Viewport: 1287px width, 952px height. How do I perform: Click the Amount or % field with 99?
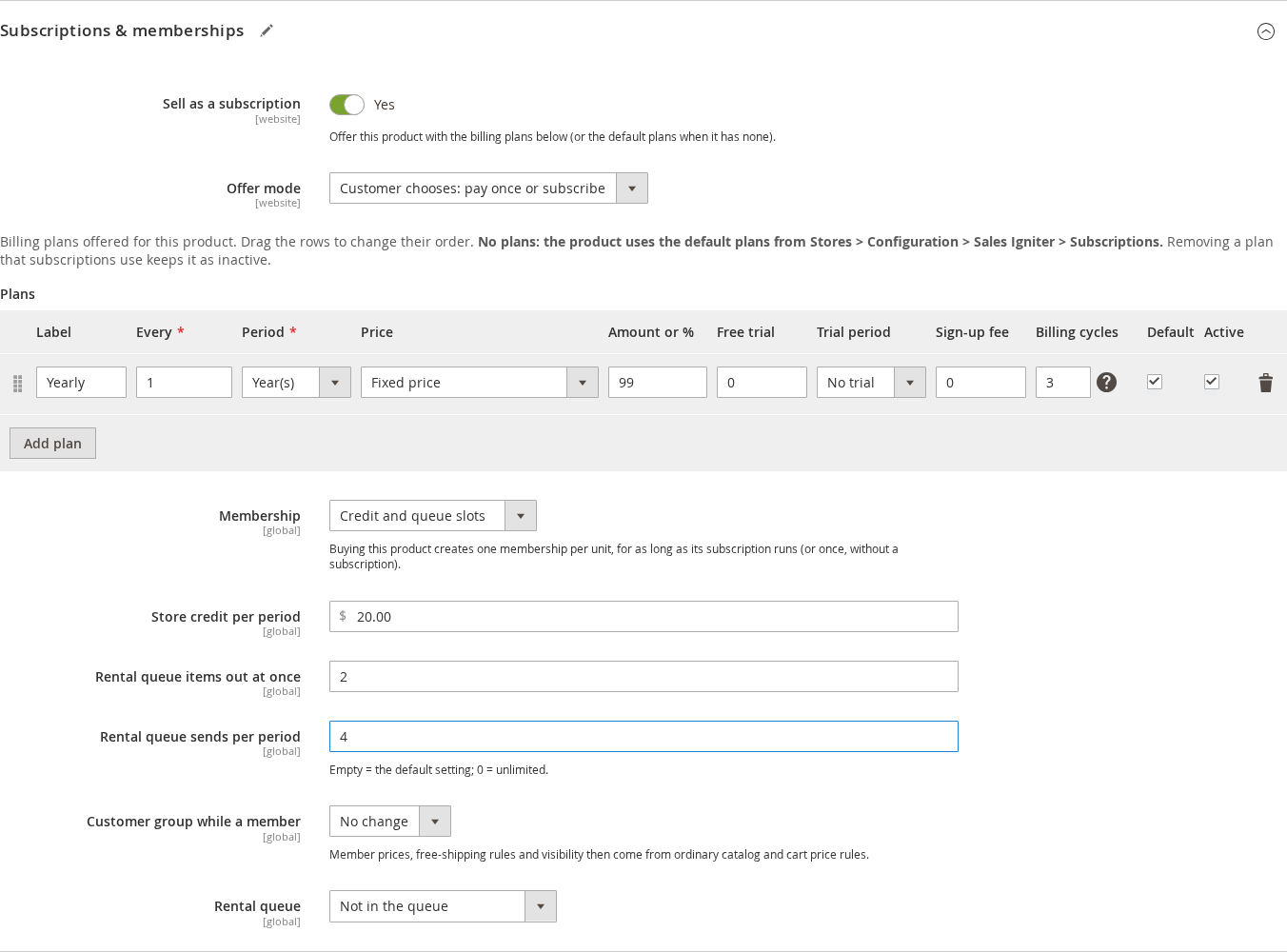pos(657,383)
